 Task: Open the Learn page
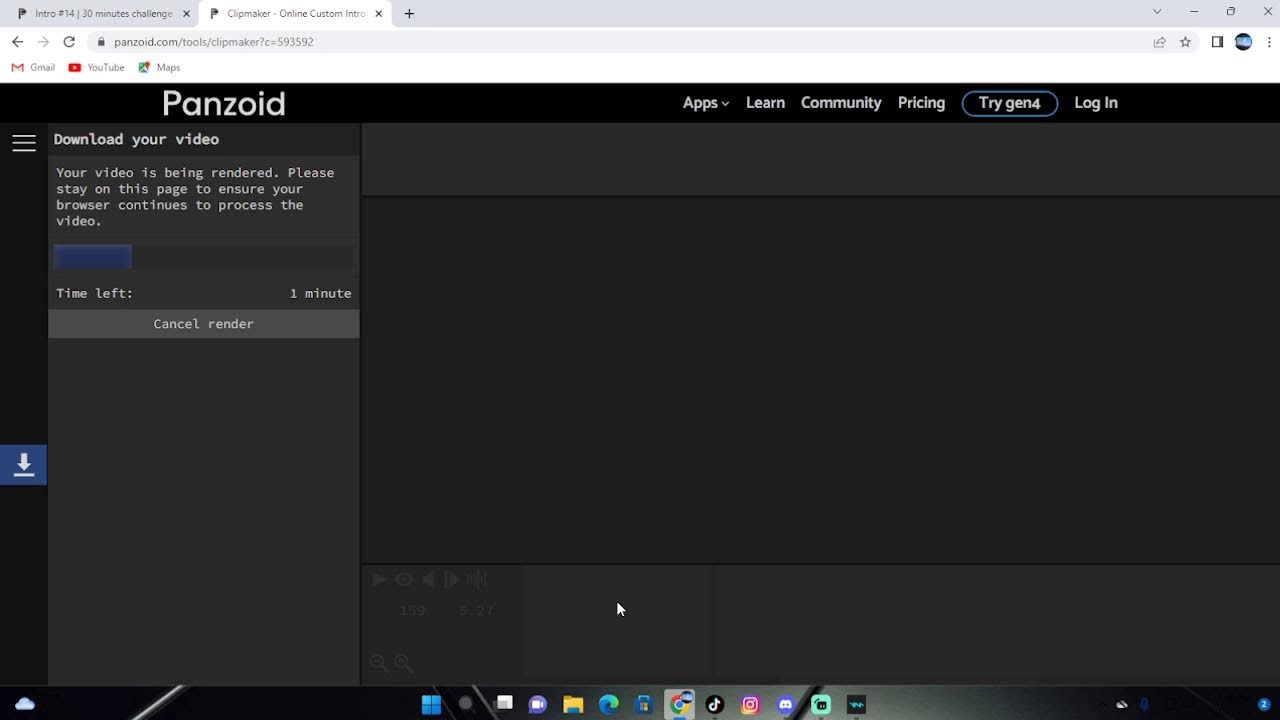(765, 103)
